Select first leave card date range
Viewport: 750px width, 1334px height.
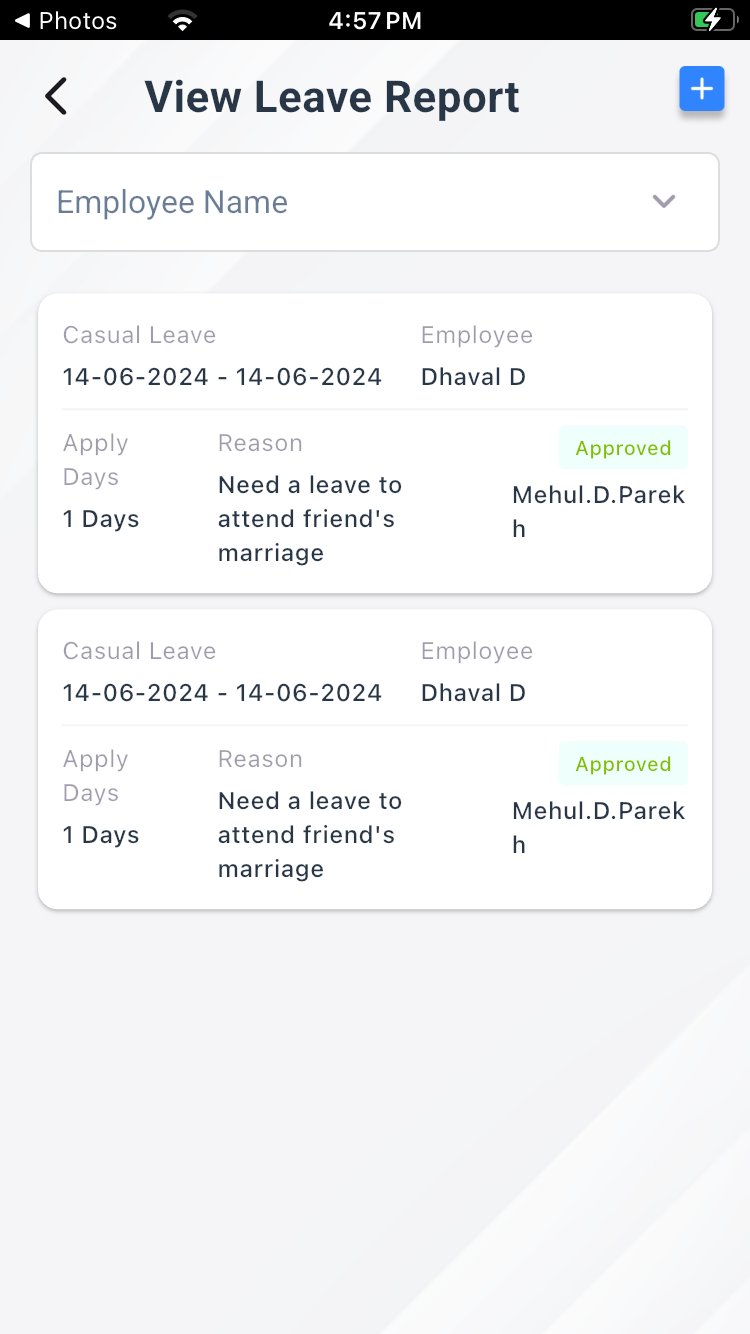(x=222, y=377)
